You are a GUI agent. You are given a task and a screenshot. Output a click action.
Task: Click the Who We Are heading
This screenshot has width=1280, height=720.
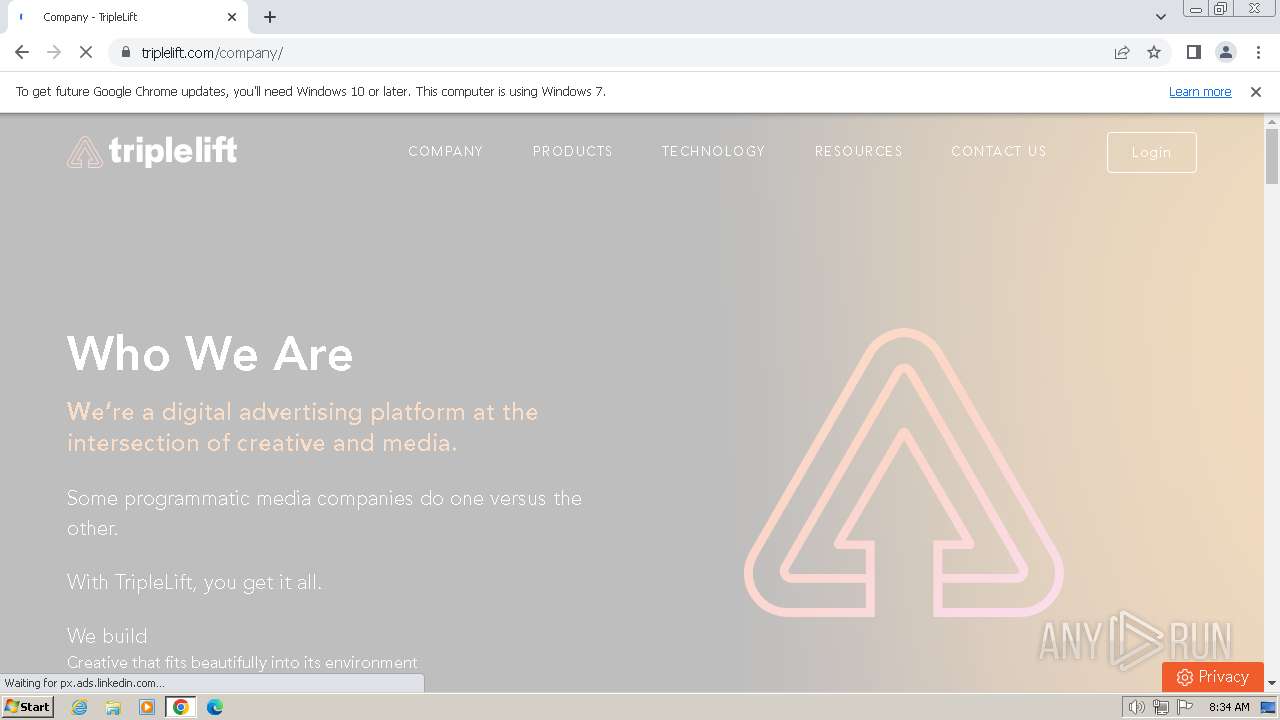click(x=210, y=354)
